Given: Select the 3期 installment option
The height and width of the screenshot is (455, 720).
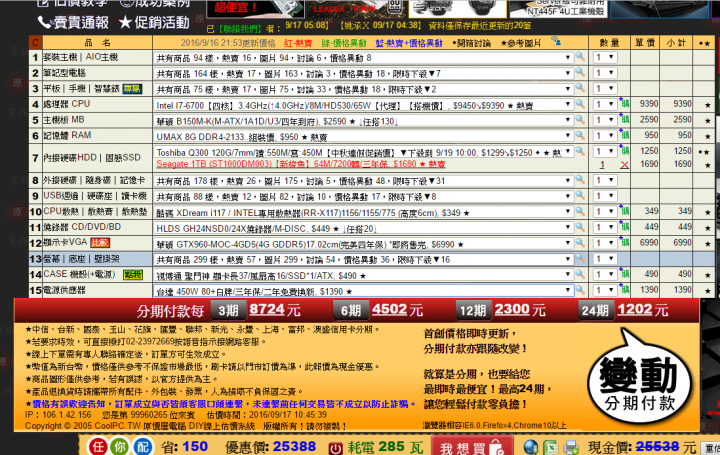Looking at the screenshot, I should pyautogui.click(x=228, y=311).
